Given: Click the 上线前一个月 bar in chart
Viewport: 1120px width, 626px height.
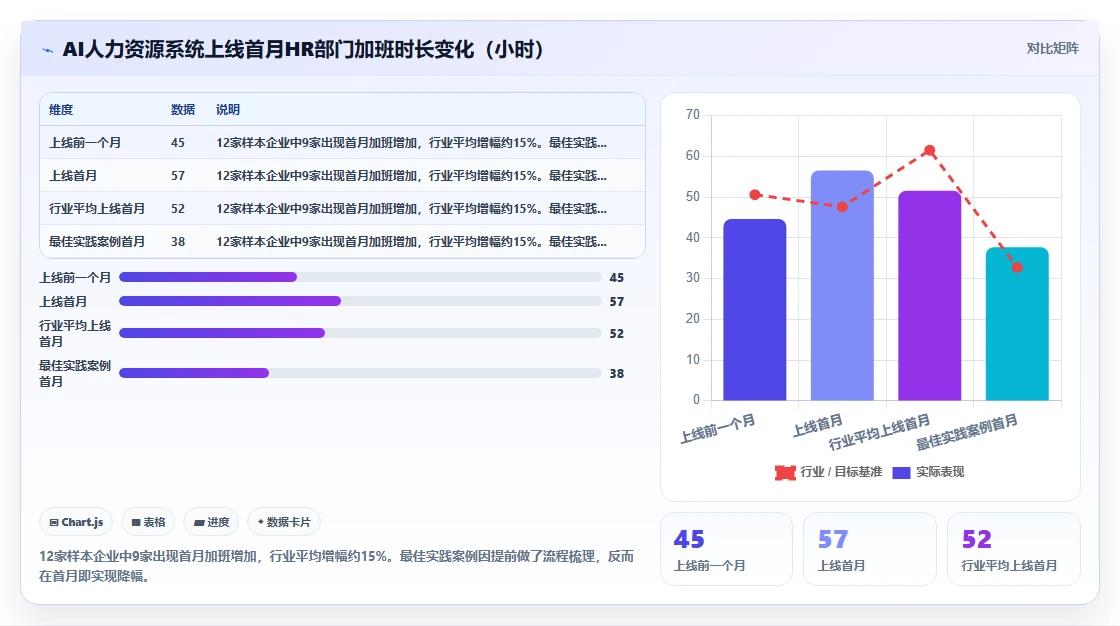Looking at the screenshot, I should pyautogui.click(x=754, y=309).
